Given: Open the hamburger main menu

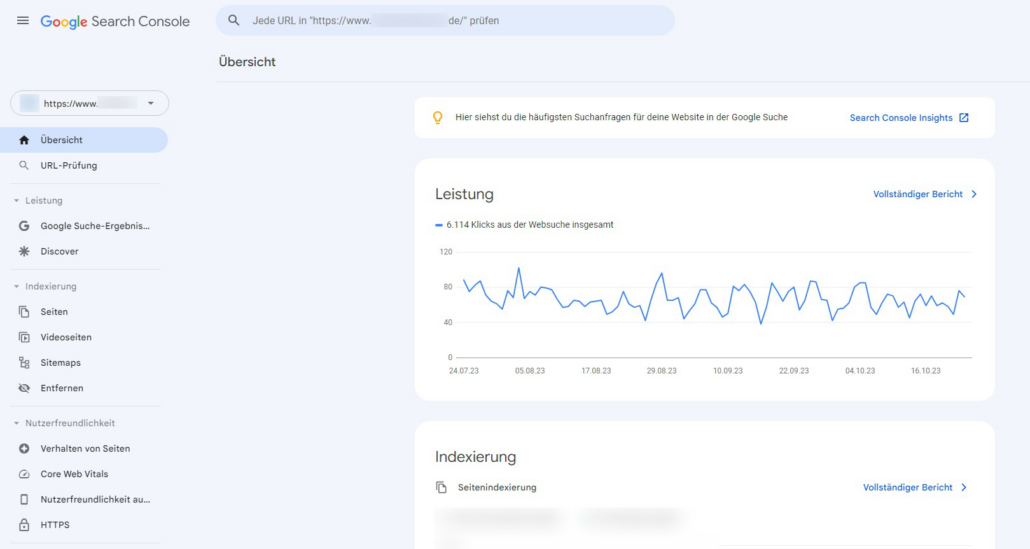Looking at the screenshot, I should [23, 20].
